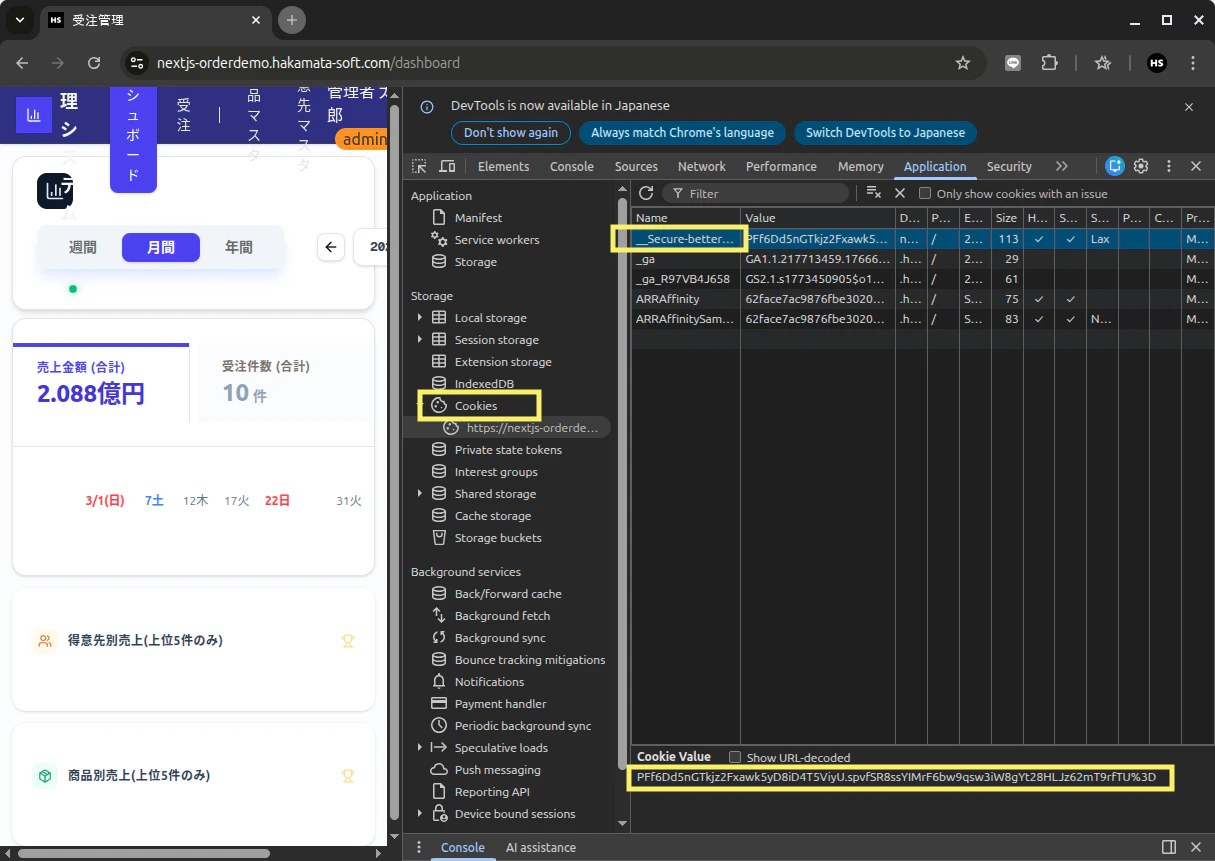This screenshot has height=861, width=1215.
Task: Bookmark this page with the star icon
Action: click(x=963, y=63)
